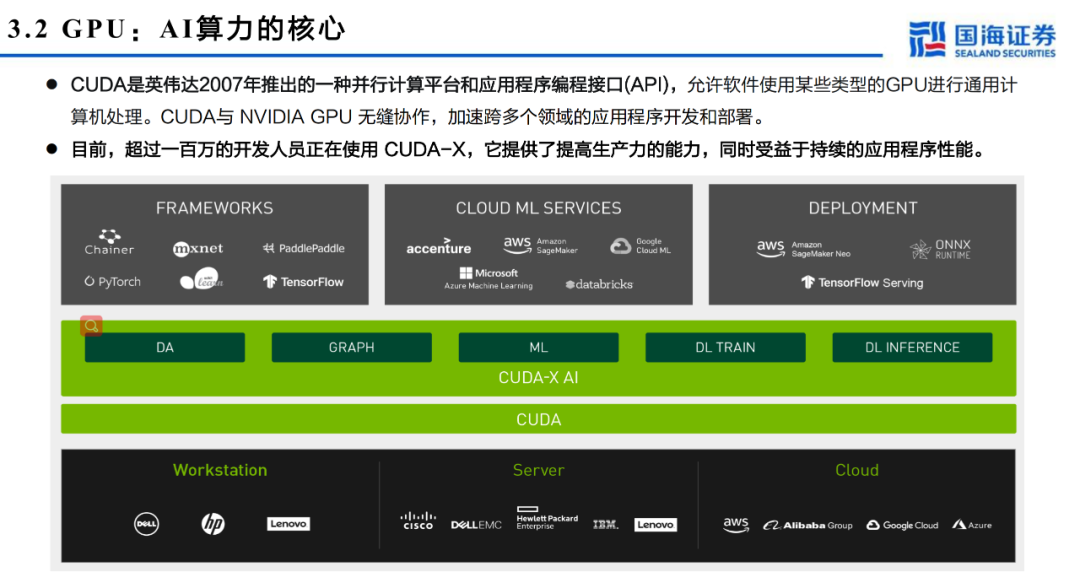The width and height of the screenshot is (1080, 572).
Task: Select the Google Cloud ML logo
Action: 641,246
